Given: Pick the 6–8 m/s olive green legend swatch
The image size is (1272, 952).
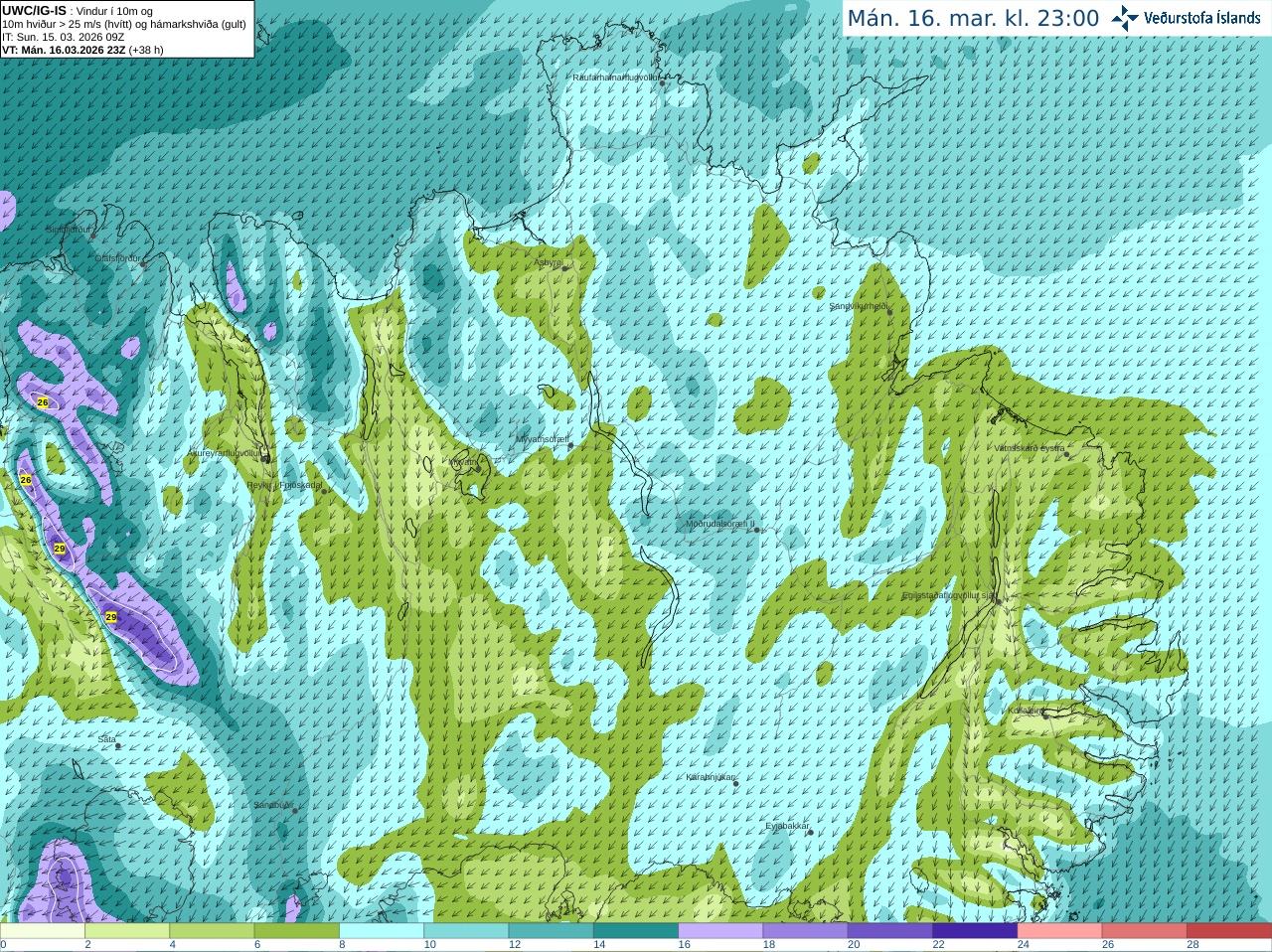Looking at the screenshot, I should coord(297,931).
